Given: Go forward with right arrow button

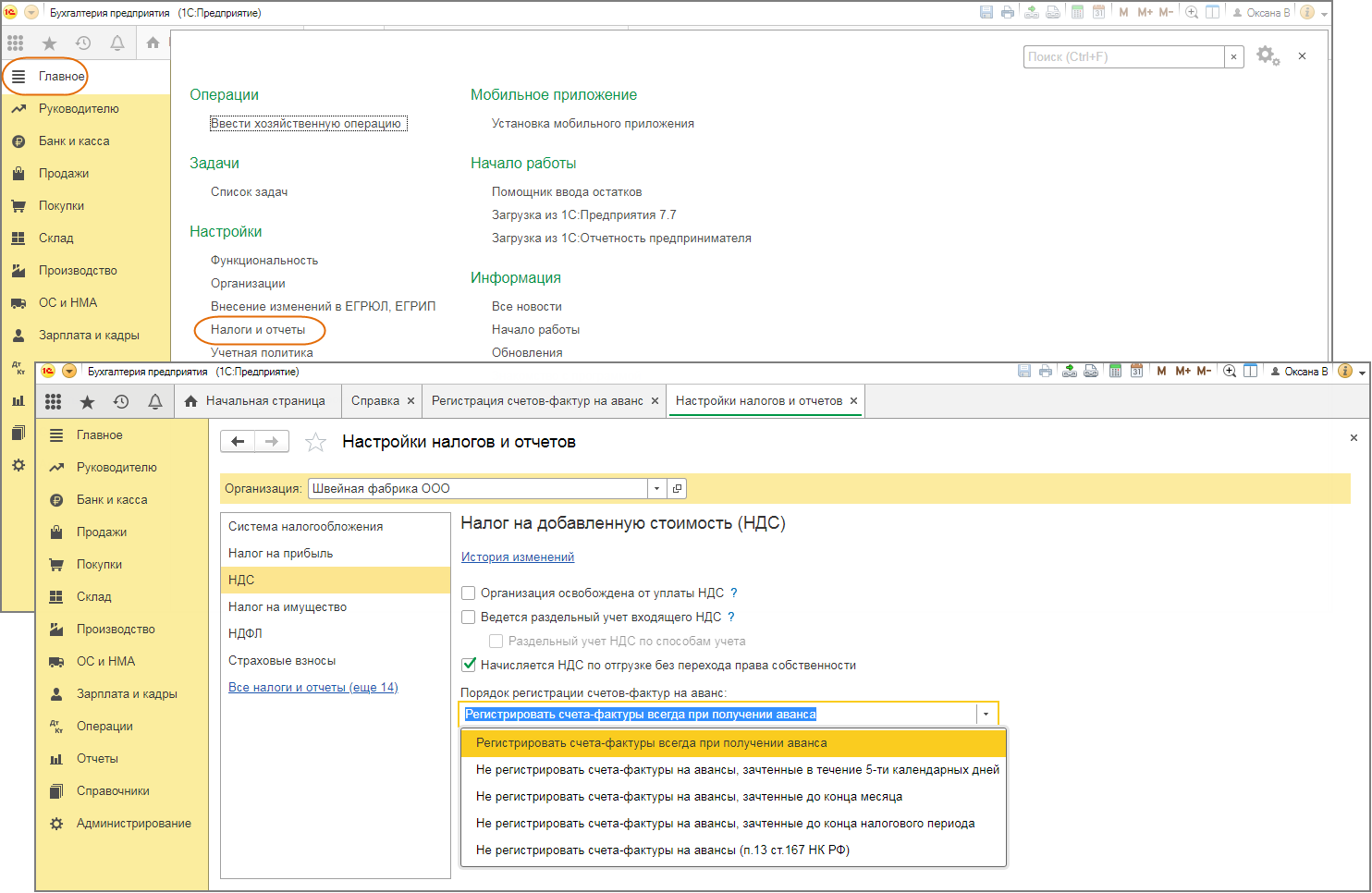Looking at the screenshot, I should coord(272,442).
